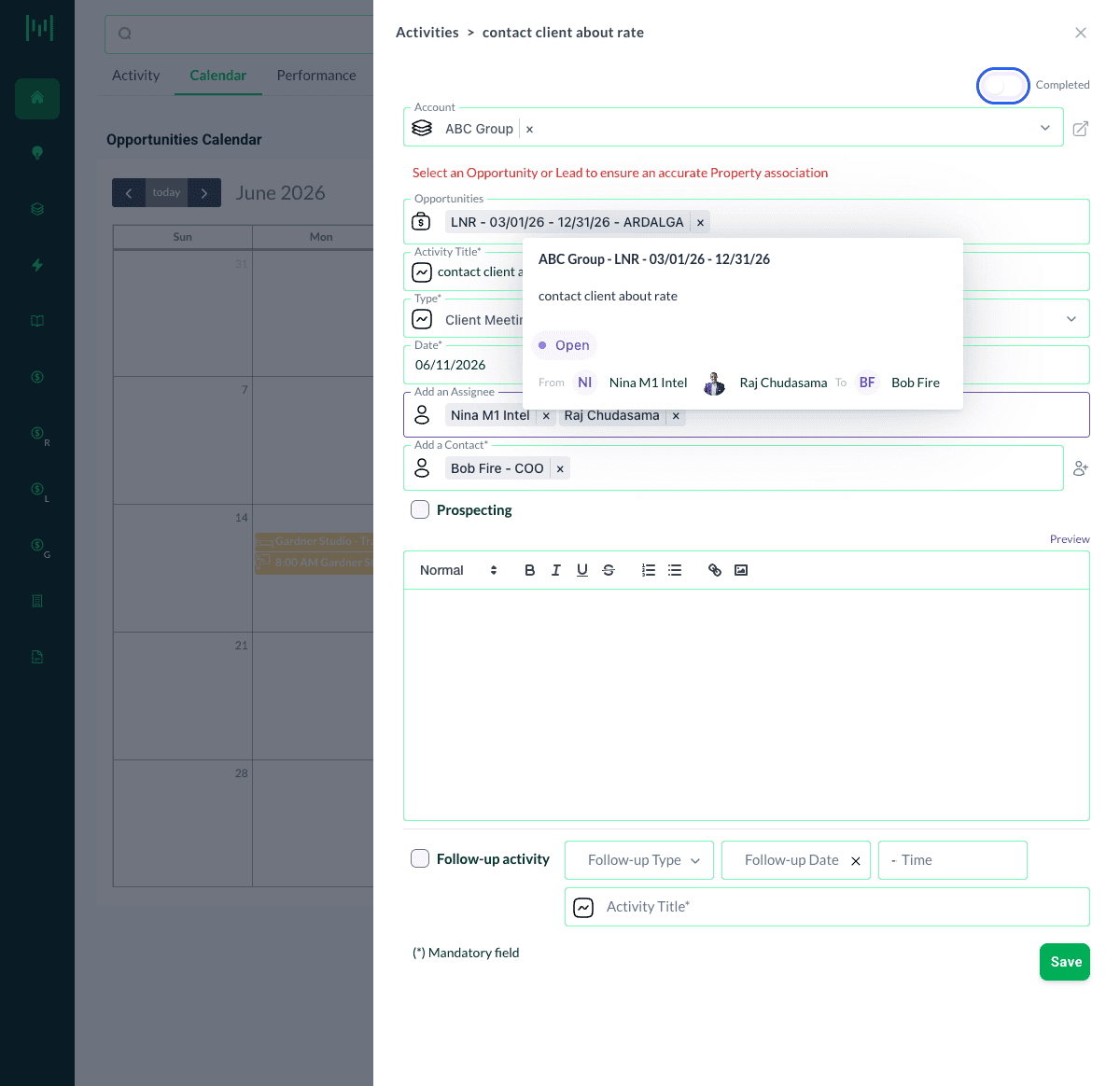Screen dimensions: 1120x1086
Task: Switch to the Activity tab
Action: 136,76
